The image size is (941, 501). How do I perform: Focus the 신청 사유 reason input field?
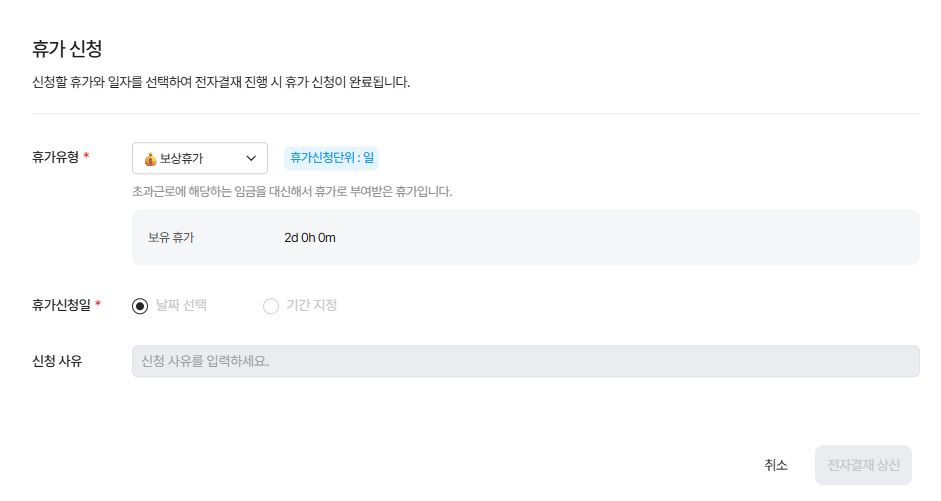click(x=525, y=361)
